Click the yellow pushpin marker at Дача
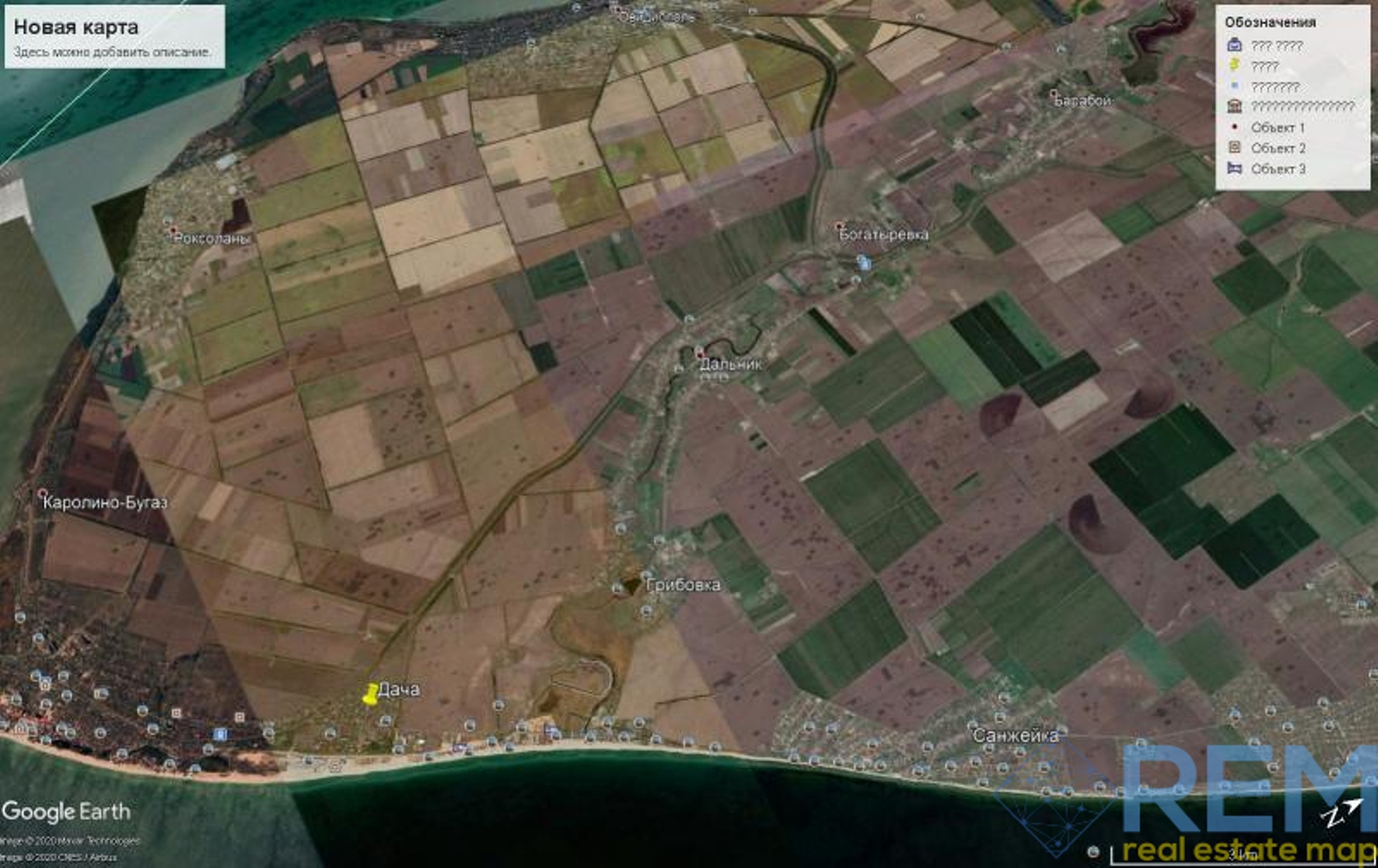 tap(370, 694)
